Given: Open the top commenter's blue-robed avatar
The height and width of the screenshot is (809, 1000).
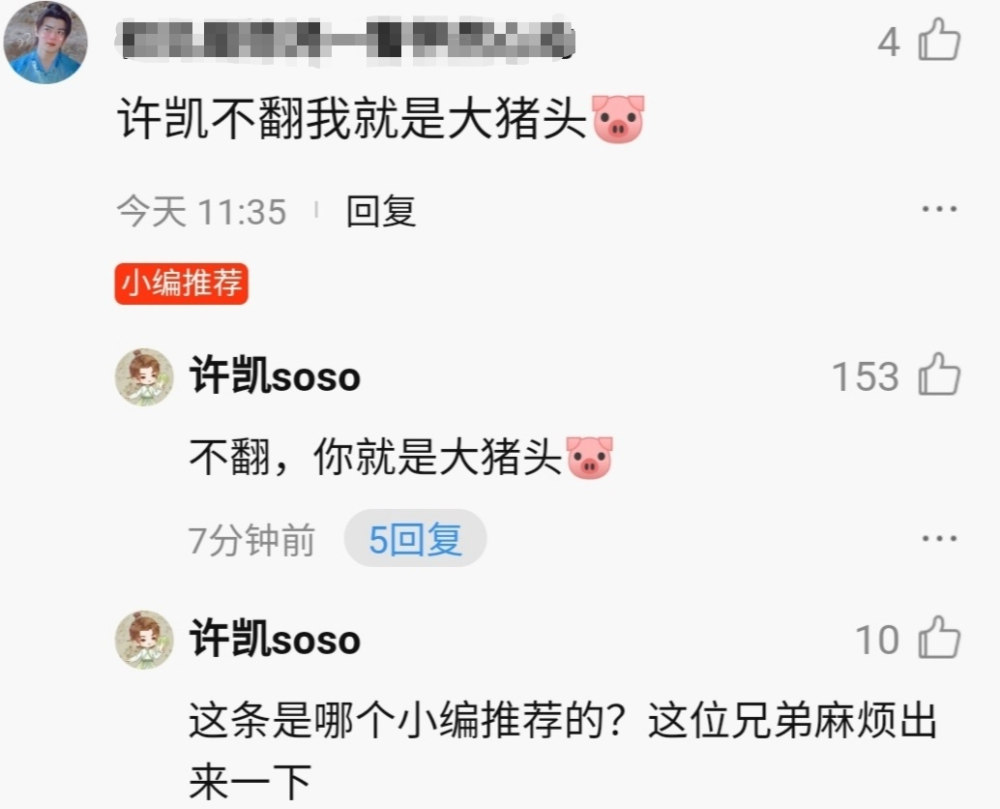Looking at the screenshot, I should click(45, 42).
